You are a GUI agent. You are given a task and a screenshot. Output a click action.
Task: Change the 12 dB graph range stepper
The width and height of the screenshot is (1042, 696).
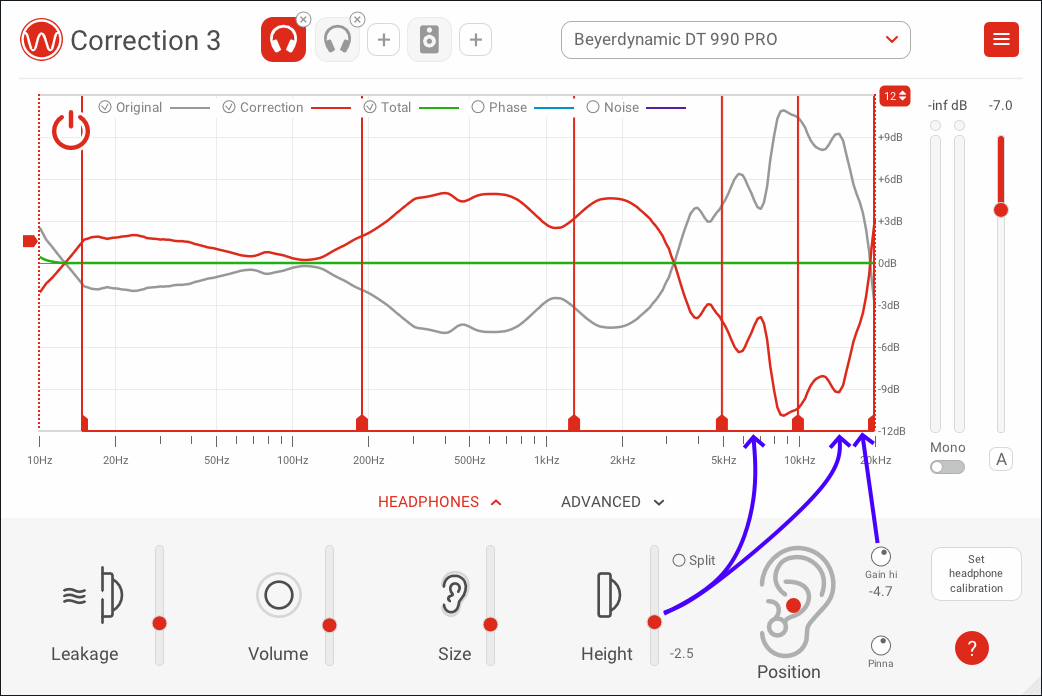click(x=894, y=96)
